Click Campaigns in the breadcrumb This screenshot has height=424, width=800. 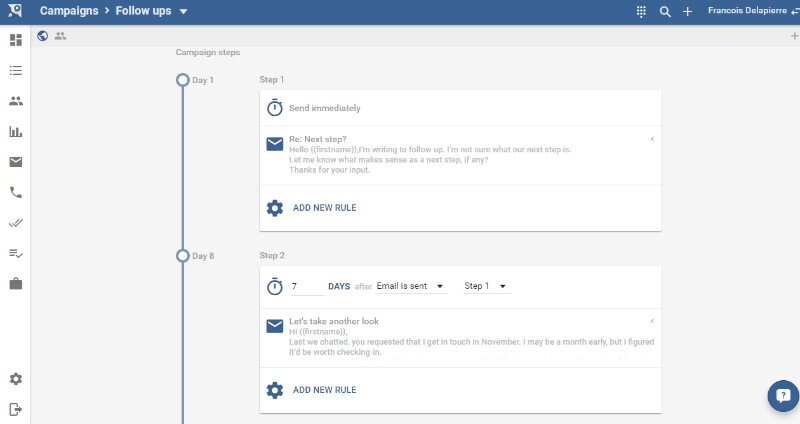click(69, 11)
